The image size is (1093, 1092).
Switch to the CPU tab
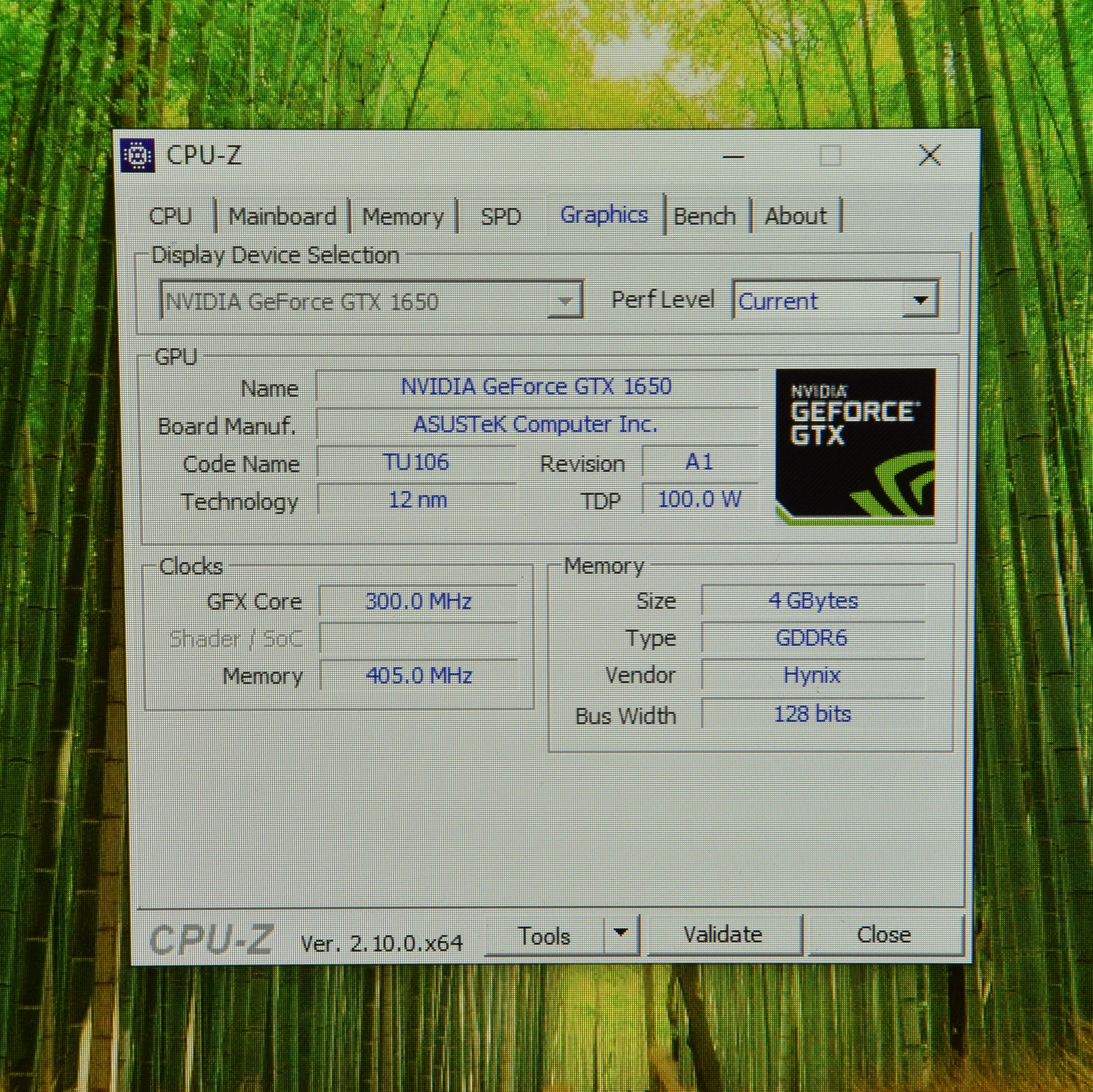click(x=171, y=216)
